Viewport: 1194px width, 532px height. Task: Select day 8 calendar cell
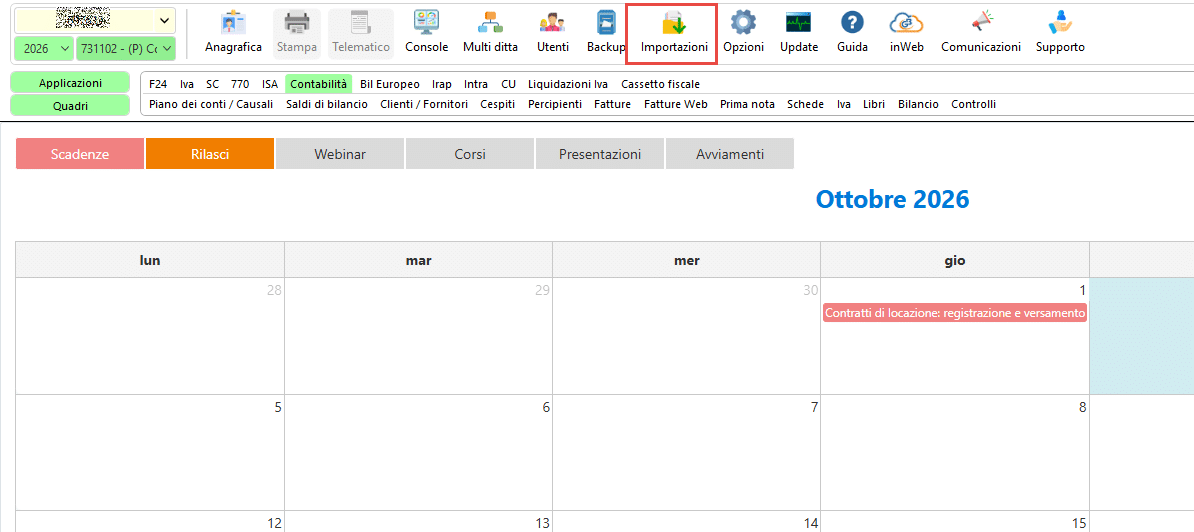(955, 452)
